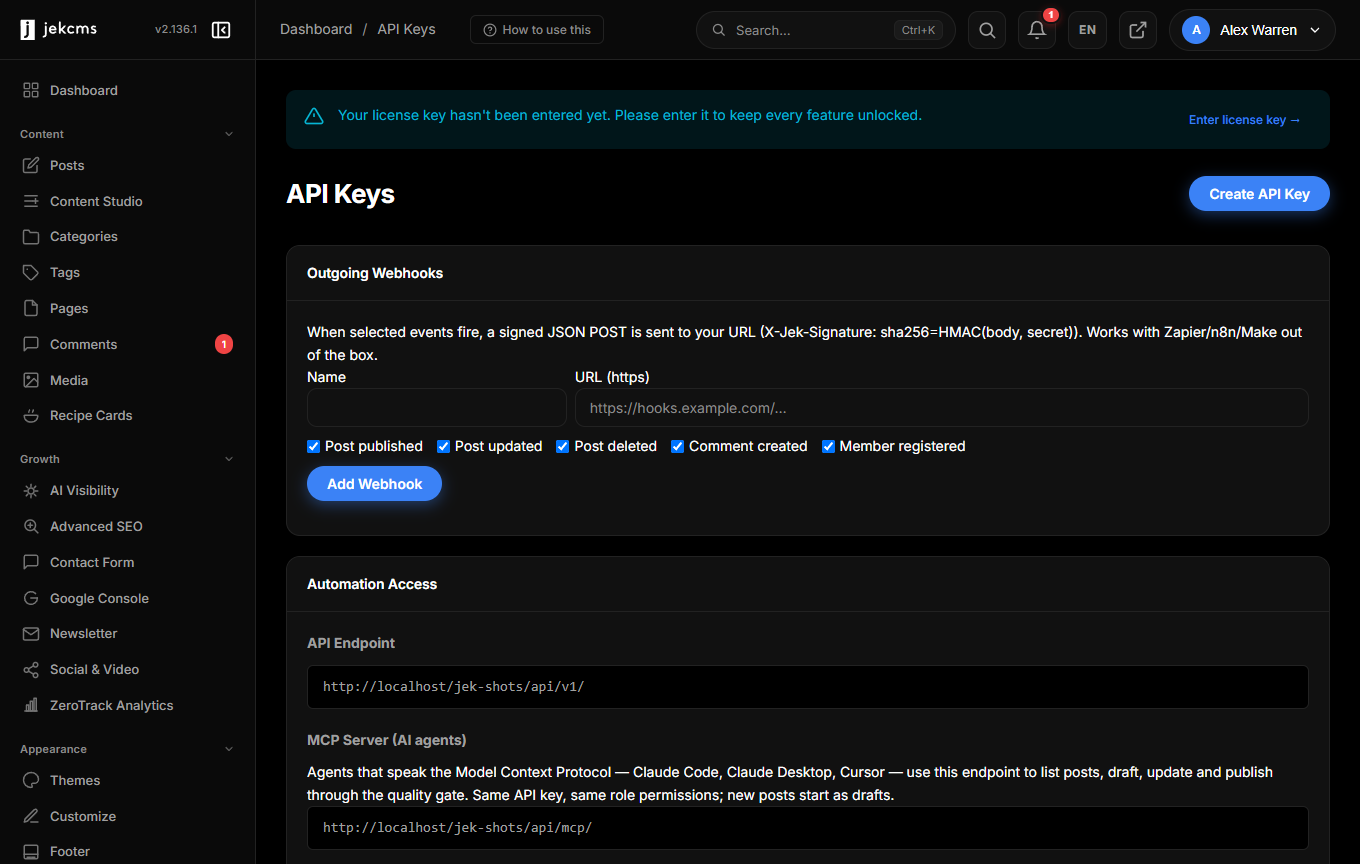Click the red Comments count badge

[x=224, y=344]
